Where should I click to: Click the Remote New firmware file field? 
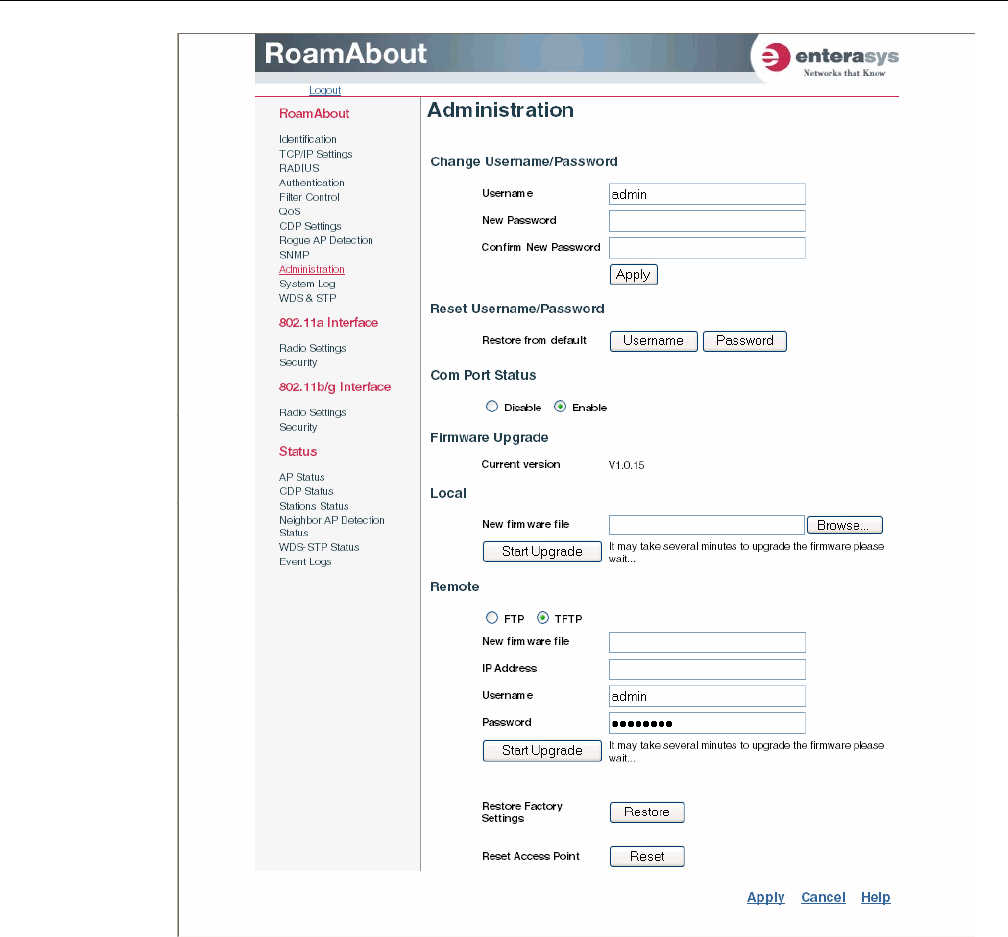[707, 642]
